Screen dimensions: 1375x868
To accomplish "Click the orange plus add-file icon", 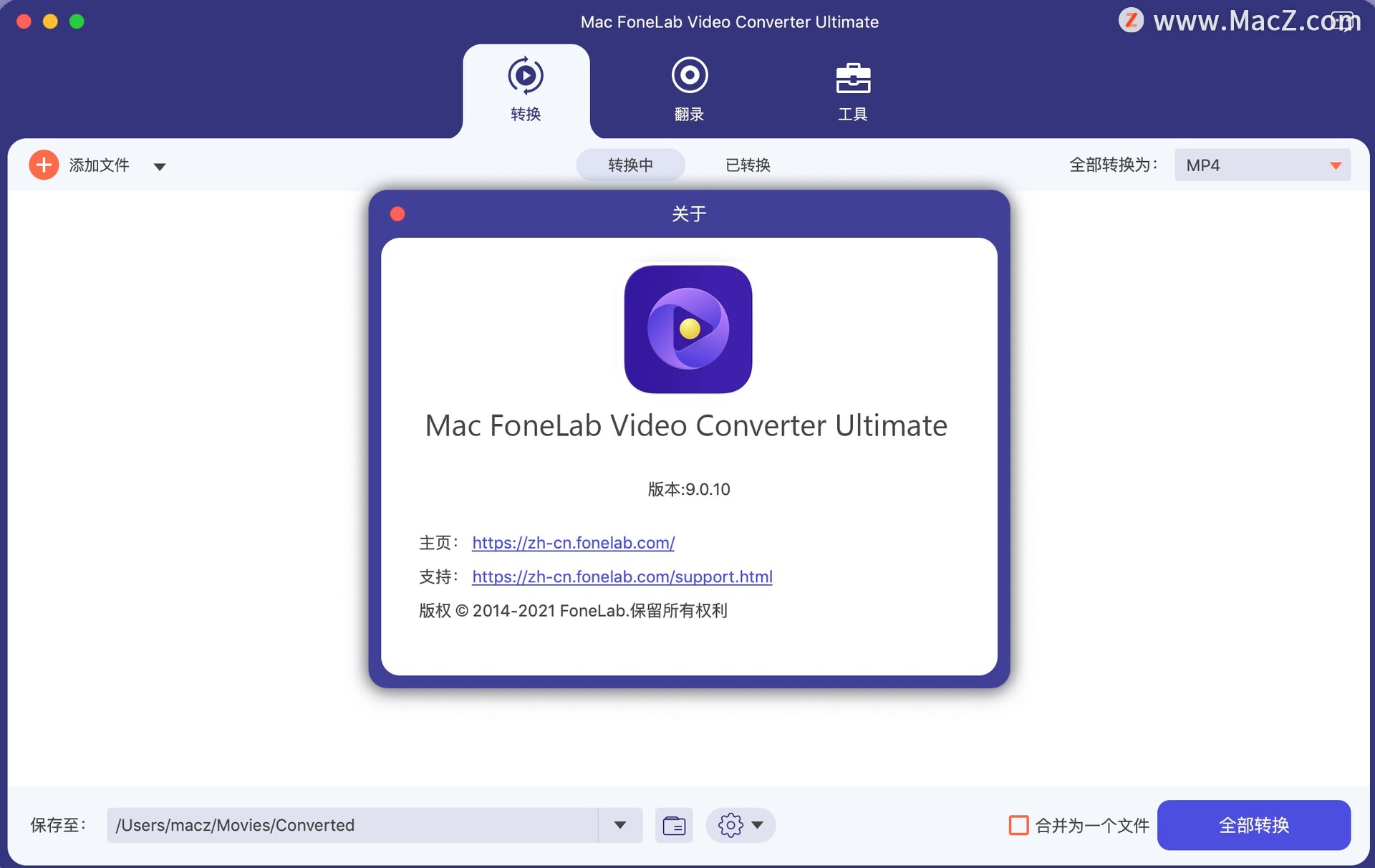I will [x=44, y=165].
